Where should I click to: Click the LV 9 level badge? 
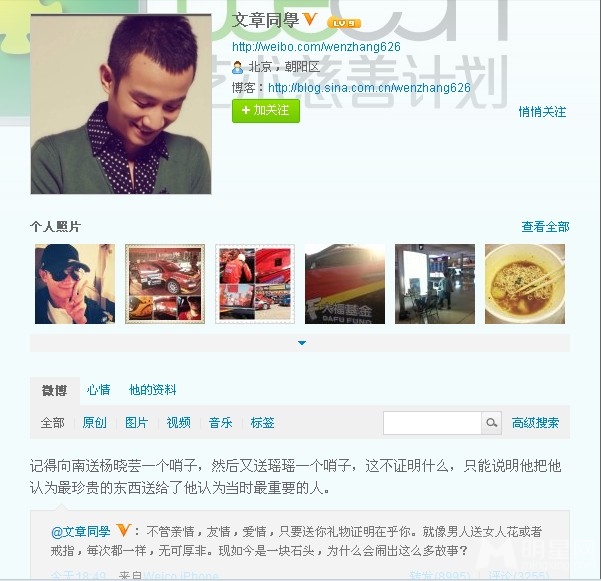pyautogui.click(x=344, y=23)
